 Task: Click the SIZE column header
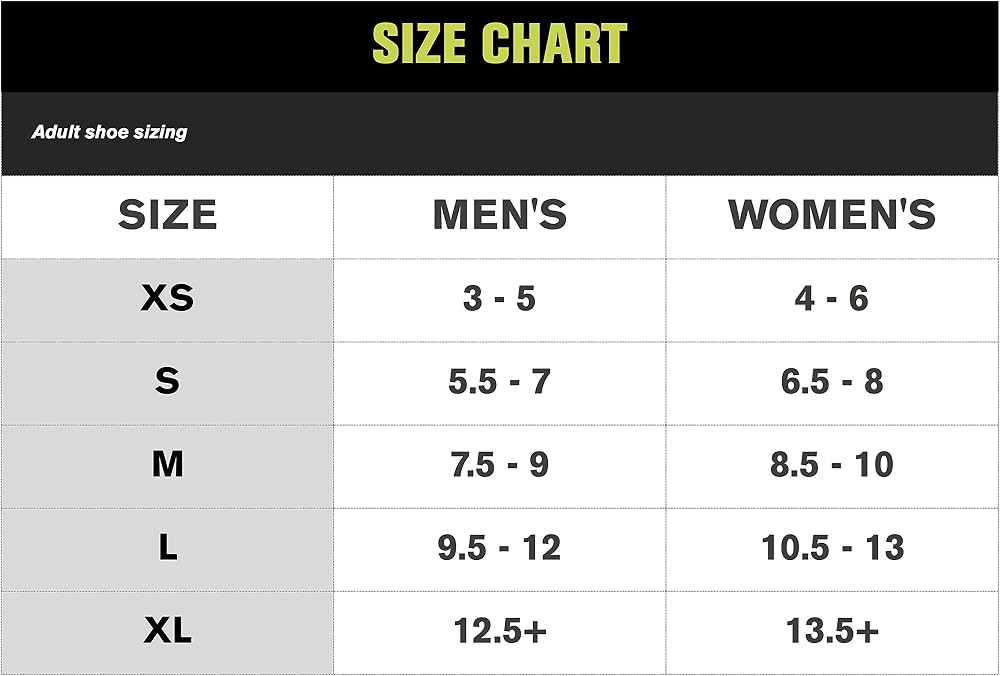coord(168,214)
